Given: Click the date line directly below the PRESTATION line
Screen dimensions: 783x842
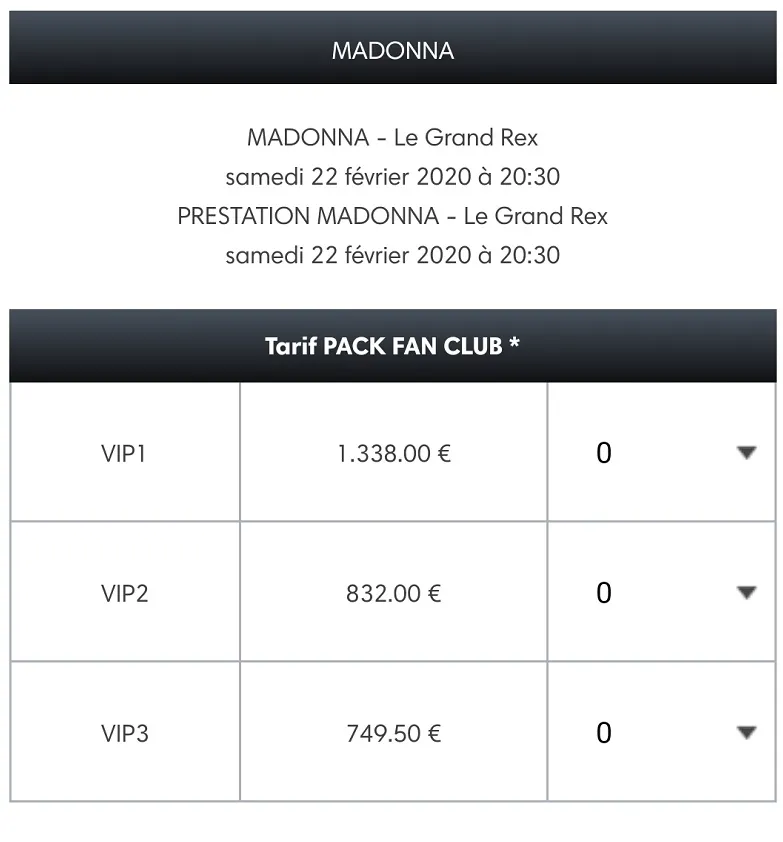Looking at the screenshot, I should pyautogui.click(x=392, y=255).
